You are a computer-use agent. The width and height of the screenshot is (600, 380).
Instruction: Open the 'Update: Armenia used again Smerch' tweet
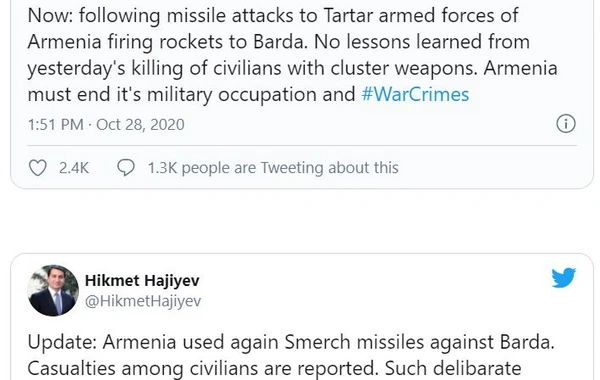[x=291, y=342]
